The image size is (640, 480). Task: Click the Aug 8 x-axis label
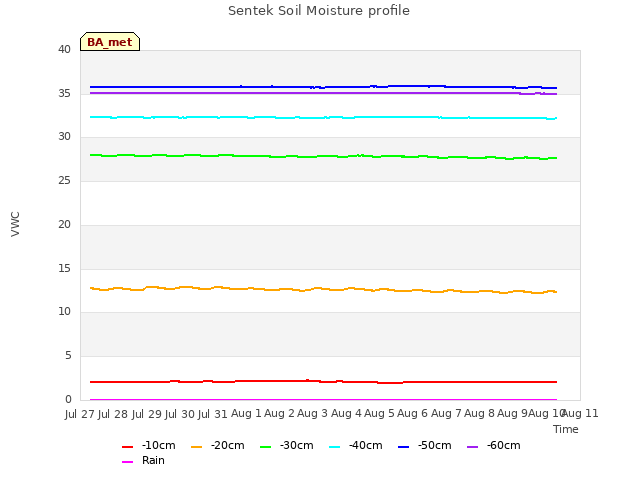tap(479, 414)
